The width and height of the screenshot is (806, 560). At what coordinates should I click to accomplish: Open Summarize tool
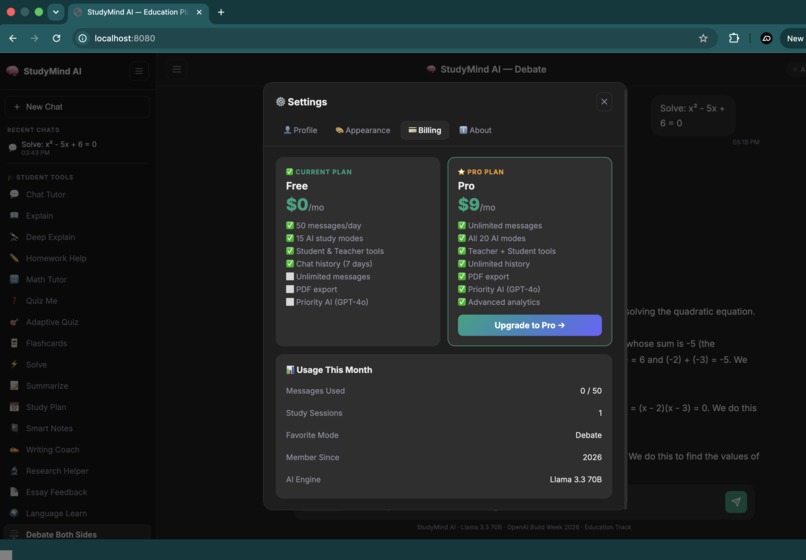click(77, 386)
